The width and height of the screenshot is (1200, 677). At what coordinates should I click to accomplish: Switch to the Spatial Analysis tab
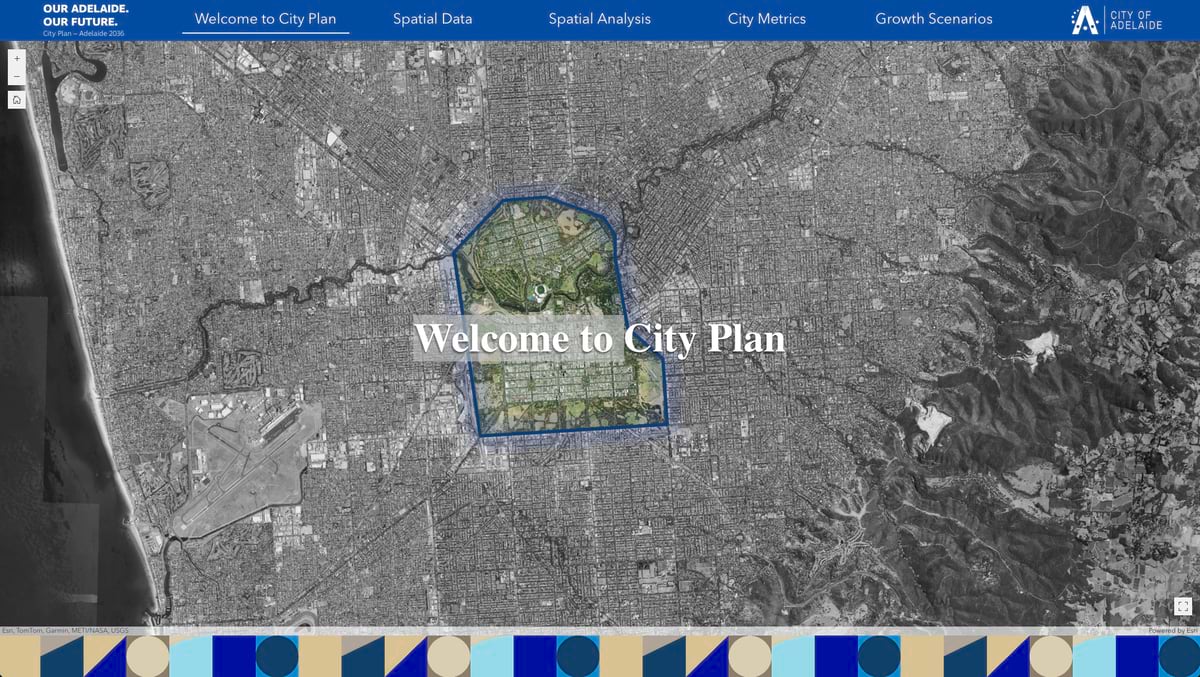pyautogui.click(x=598, y=18)
